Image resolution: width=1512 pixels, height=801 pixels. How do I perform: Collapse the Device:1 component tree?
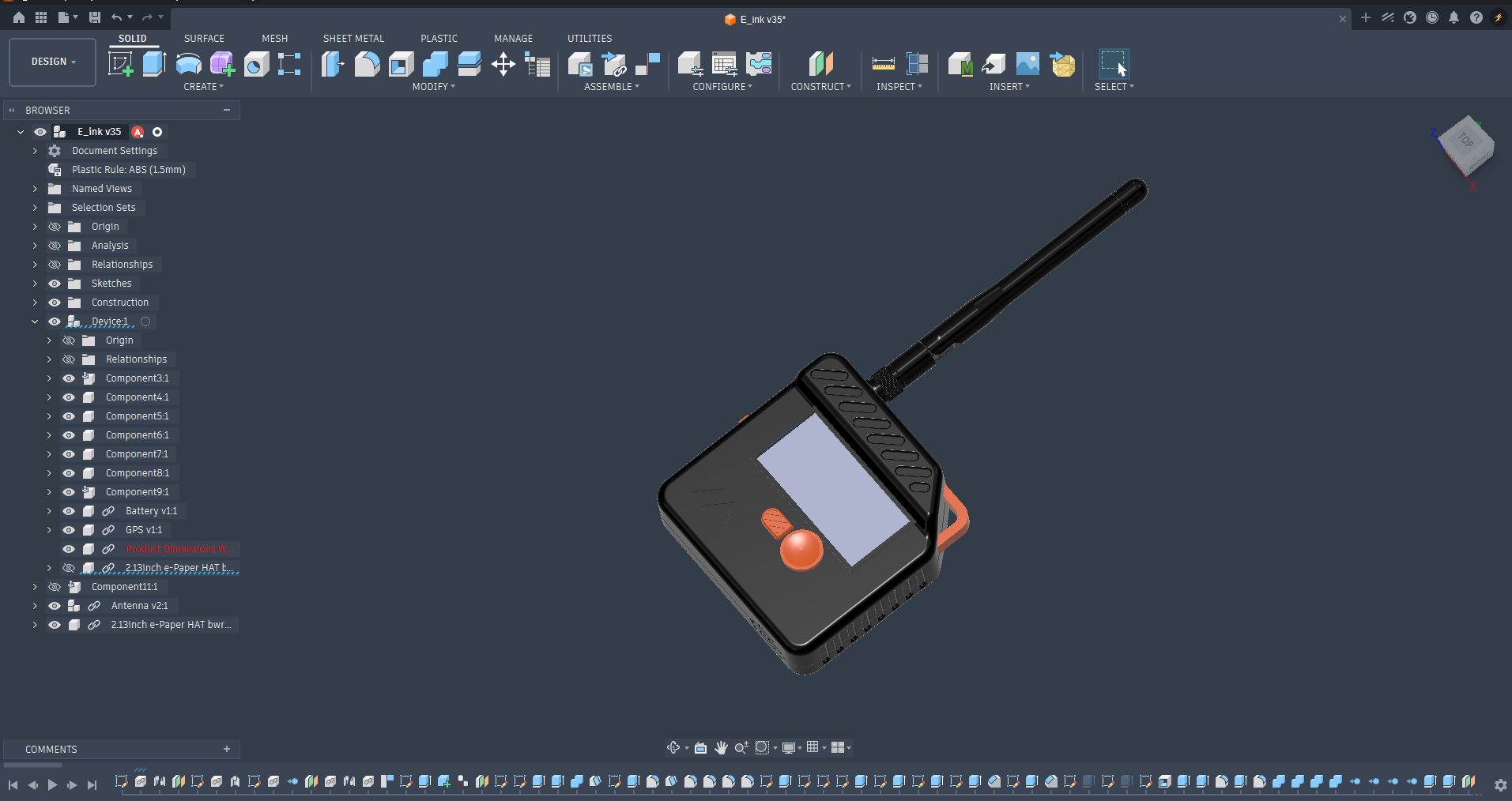click(35, 322)
